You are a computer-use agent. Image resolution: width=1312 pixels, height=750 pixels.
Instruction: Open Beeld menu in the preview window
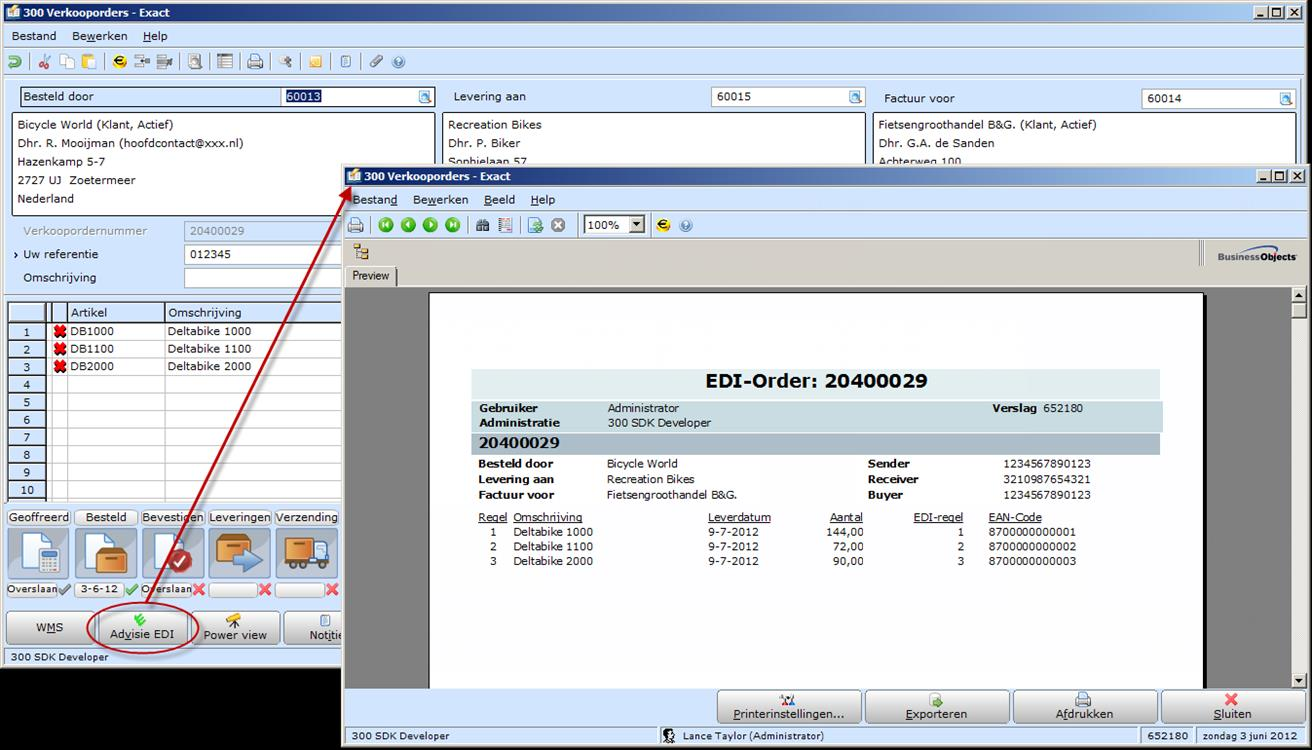[500, 199]
